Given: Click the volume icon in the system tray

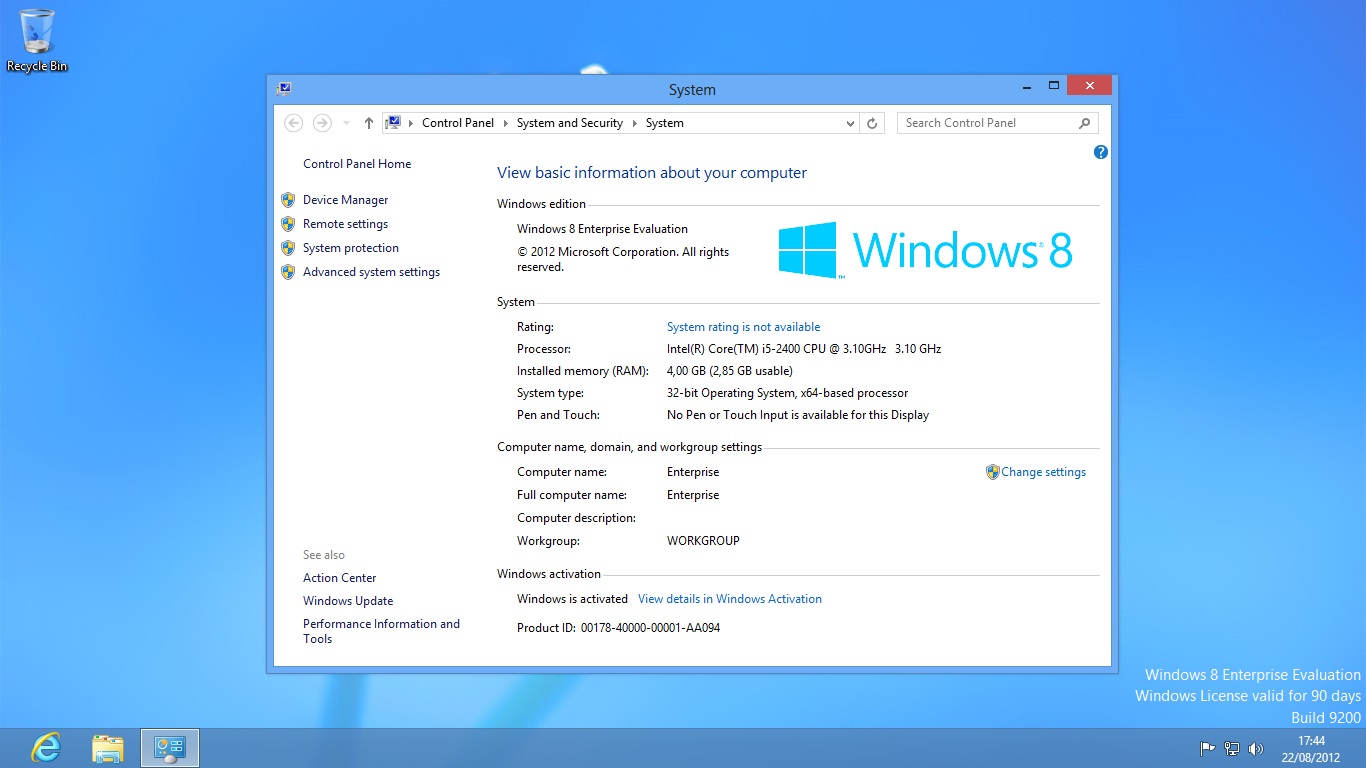Looking at the screenshot, I should point(1256,747).
